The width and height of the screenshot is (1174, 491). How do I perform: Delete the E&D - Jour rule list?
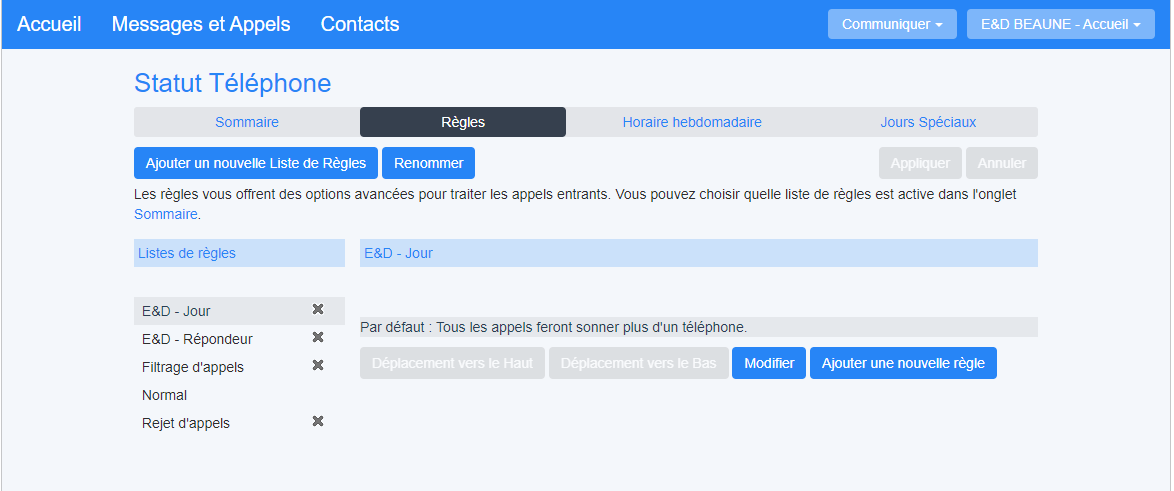(x=318, y=310)
